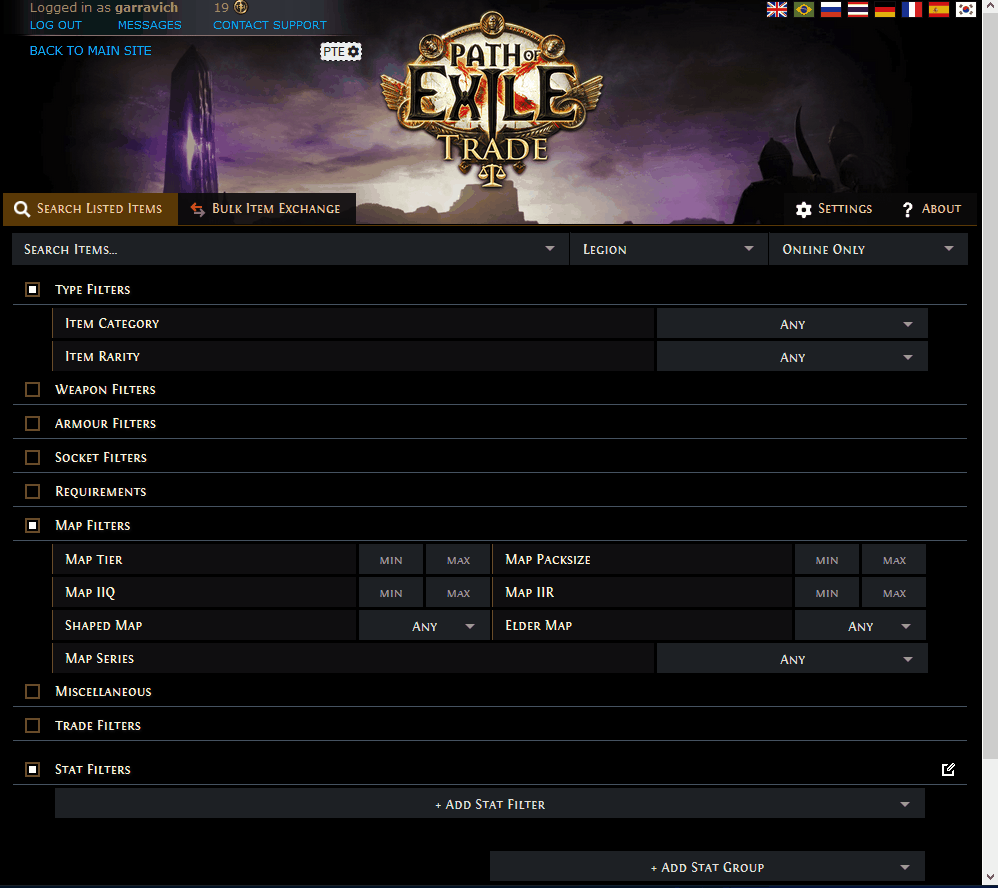Viewport: 998px width, 888px height.
Task: Switch to Search Listed Items tab
Action: tap(90, 209)
